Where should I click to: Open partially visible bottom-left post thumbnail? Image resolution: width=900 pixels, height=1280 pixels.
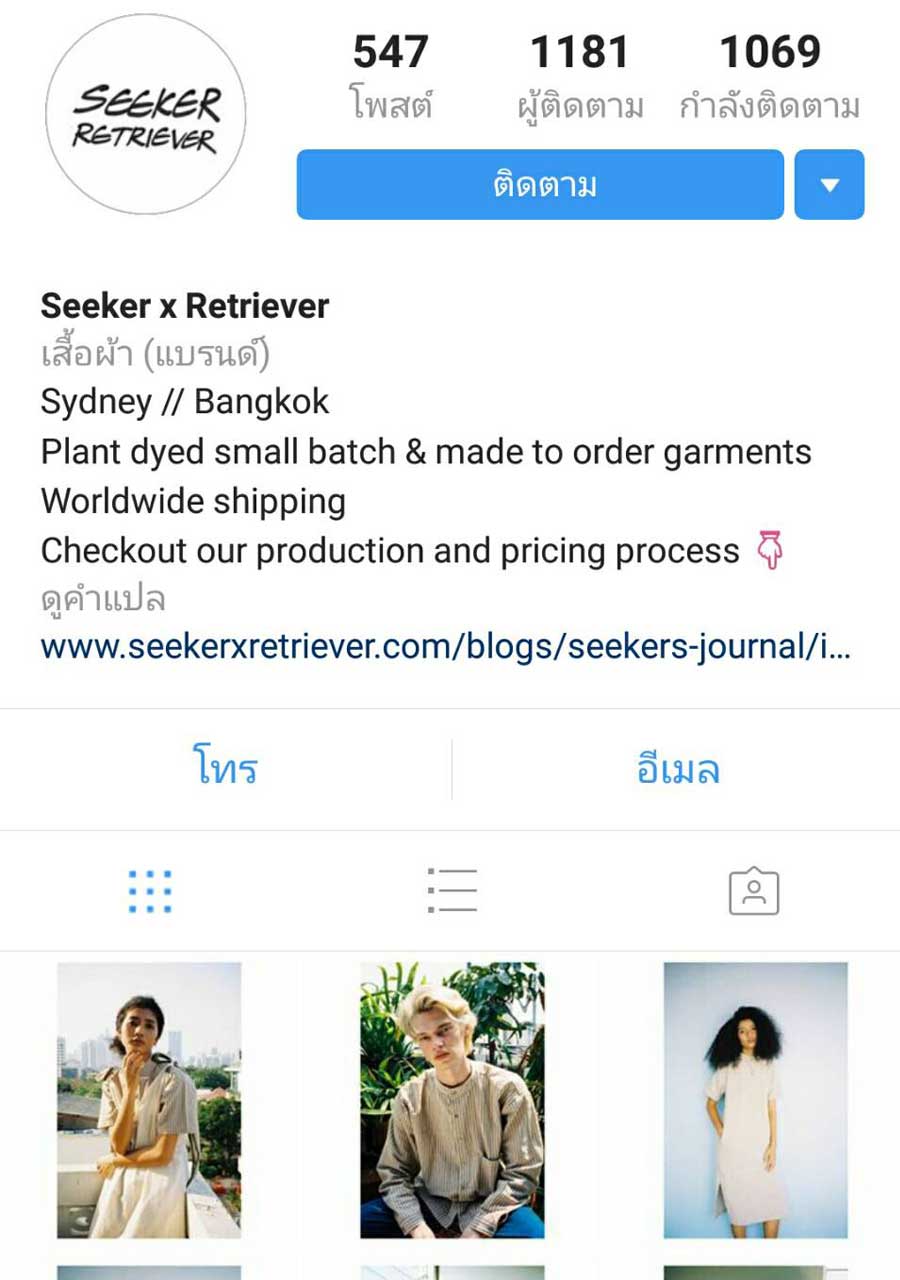(149, 1273)
